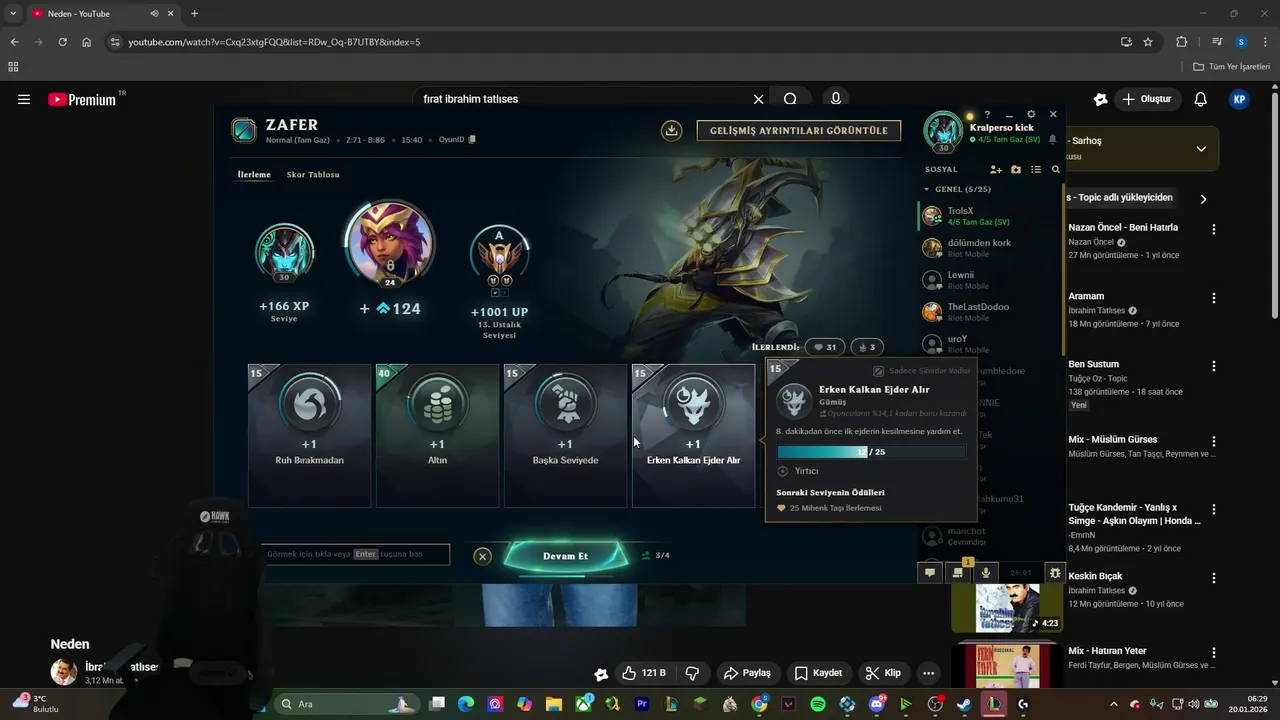Show hidden system tray icons chevron
This screenshot has height=720, width=1280.
1114,704
